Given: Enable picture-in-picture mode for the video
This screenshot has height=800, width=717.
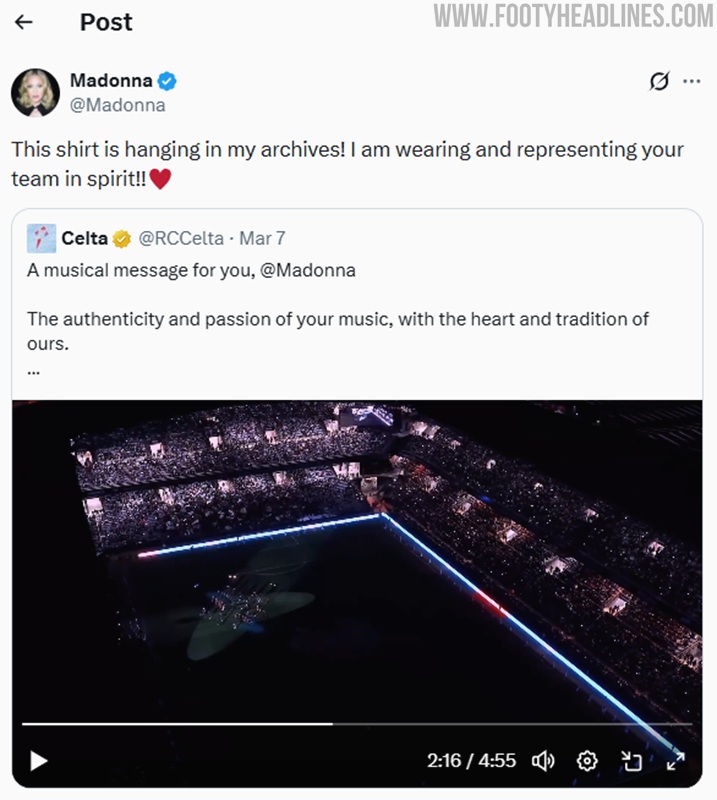Looking at the screenshot, I should point(631,761).
